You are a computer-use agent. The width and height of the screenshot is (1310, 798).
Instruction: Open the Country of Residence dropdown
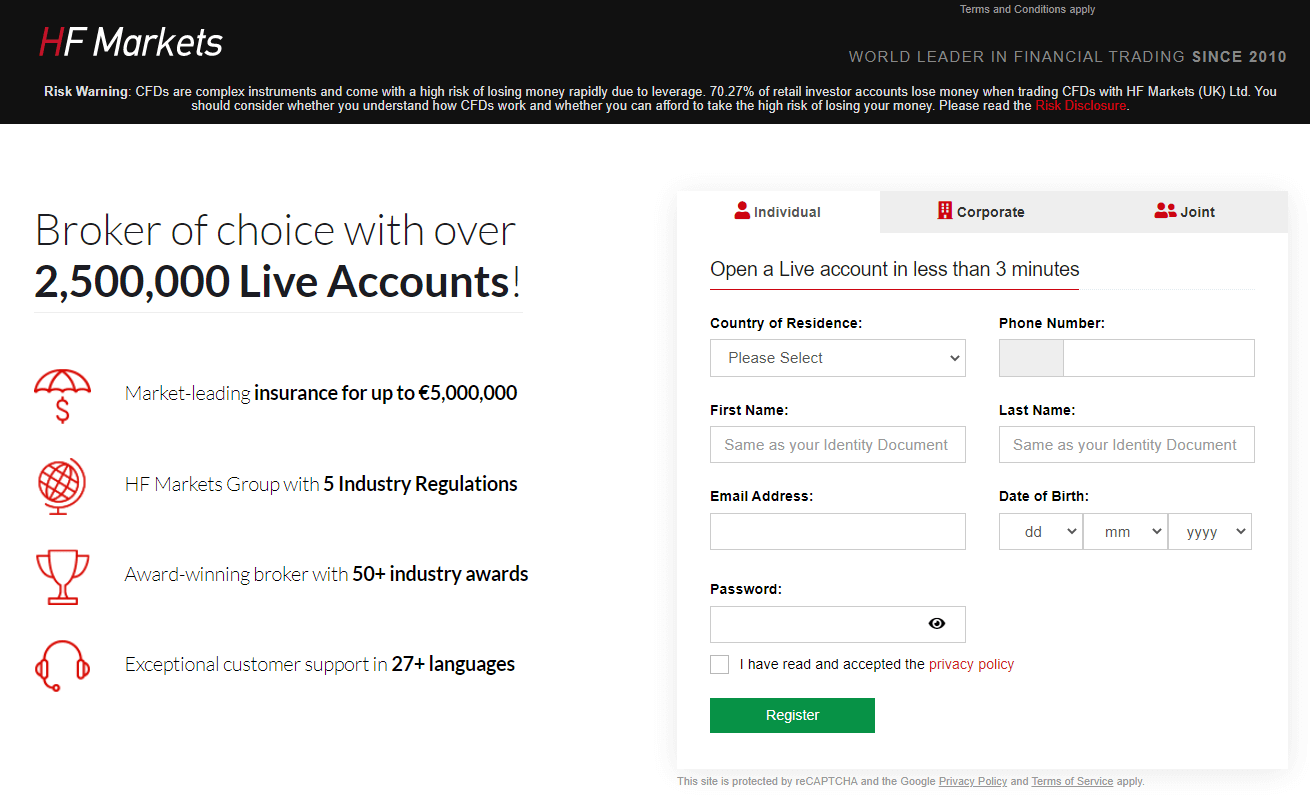pyautogui.click(x=838, y=358)
